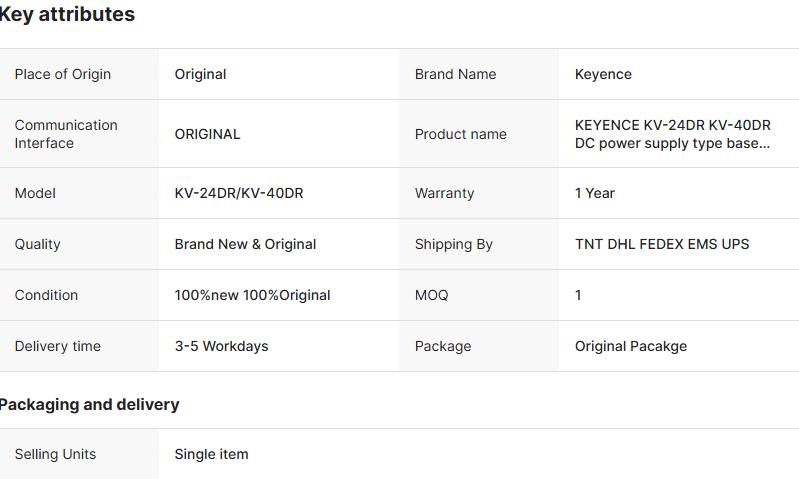Click the Warranty label

444,193
